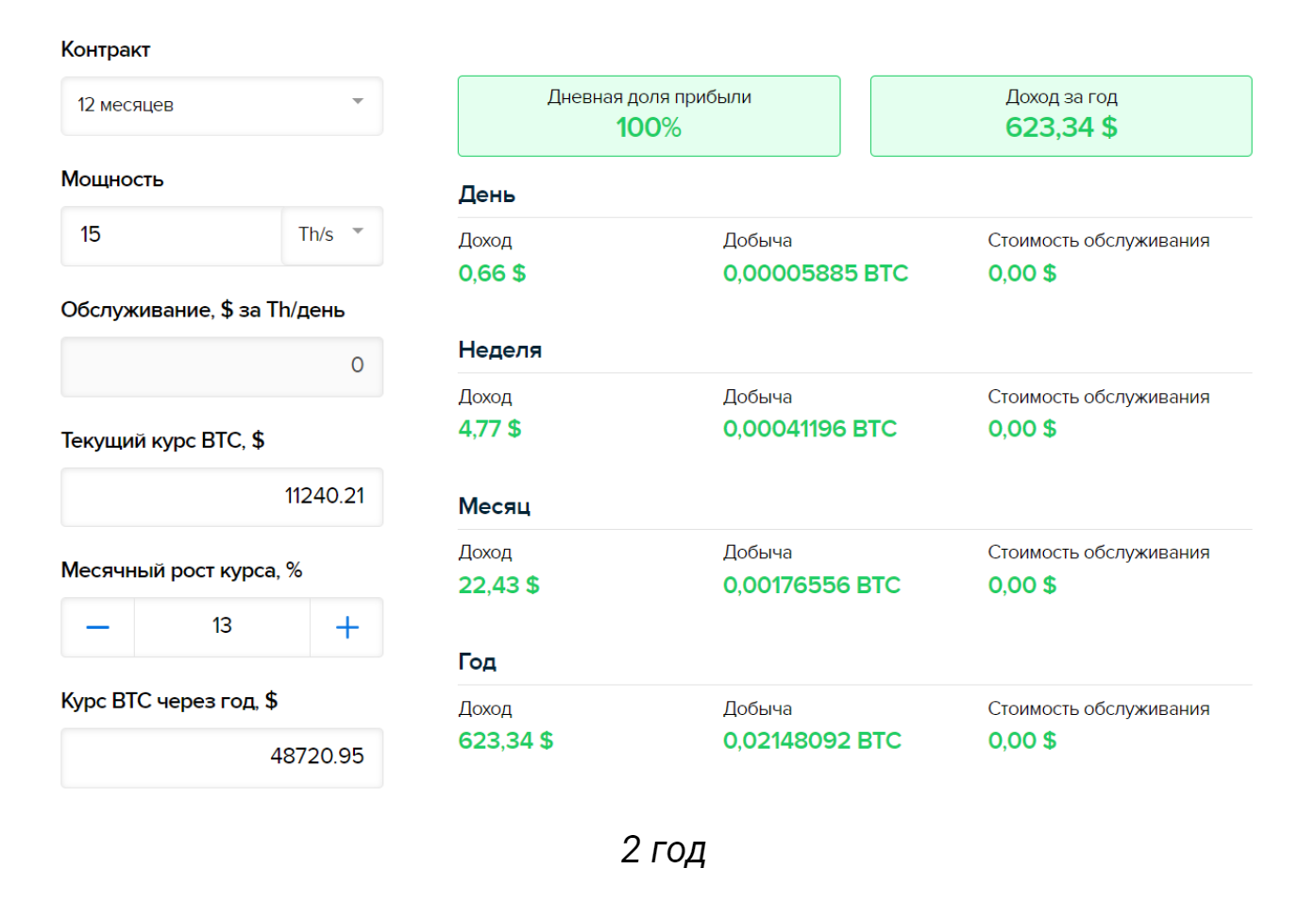
Task: Open the contract arrow next to 12 месяцев
Action: (358, 102)
